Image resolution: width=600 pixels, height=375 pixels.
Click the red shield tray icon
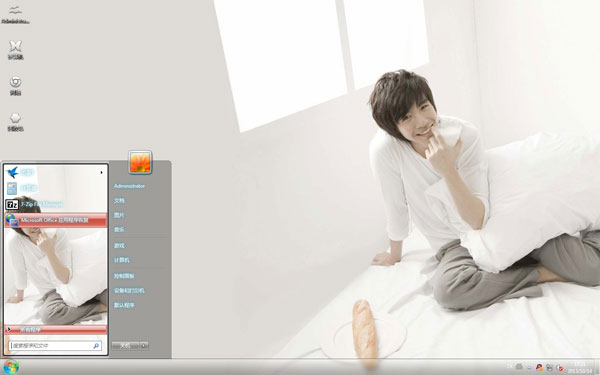coord(559,368)
